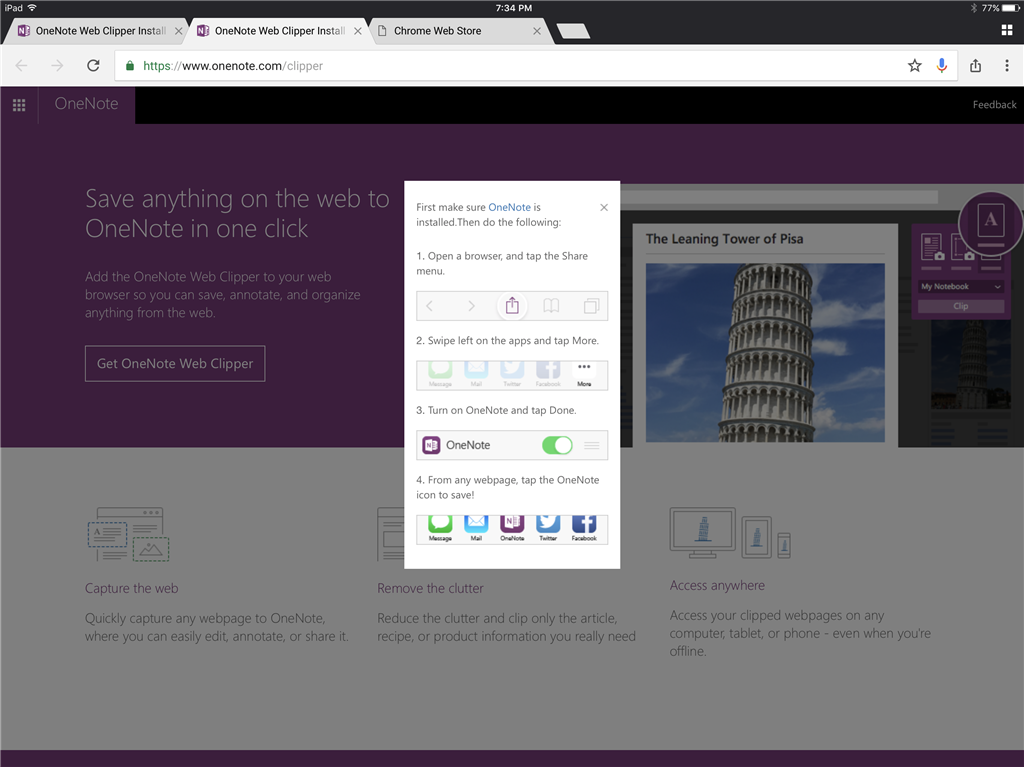Close the installation instructions popup

pyautogui.click(x=604, y=207)
